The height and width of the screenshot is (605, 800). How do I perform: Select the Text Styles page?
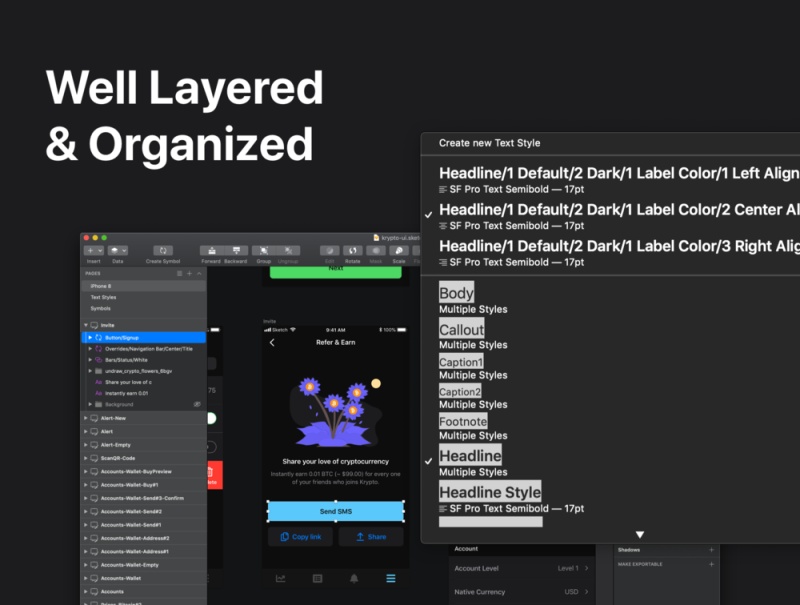103,297
